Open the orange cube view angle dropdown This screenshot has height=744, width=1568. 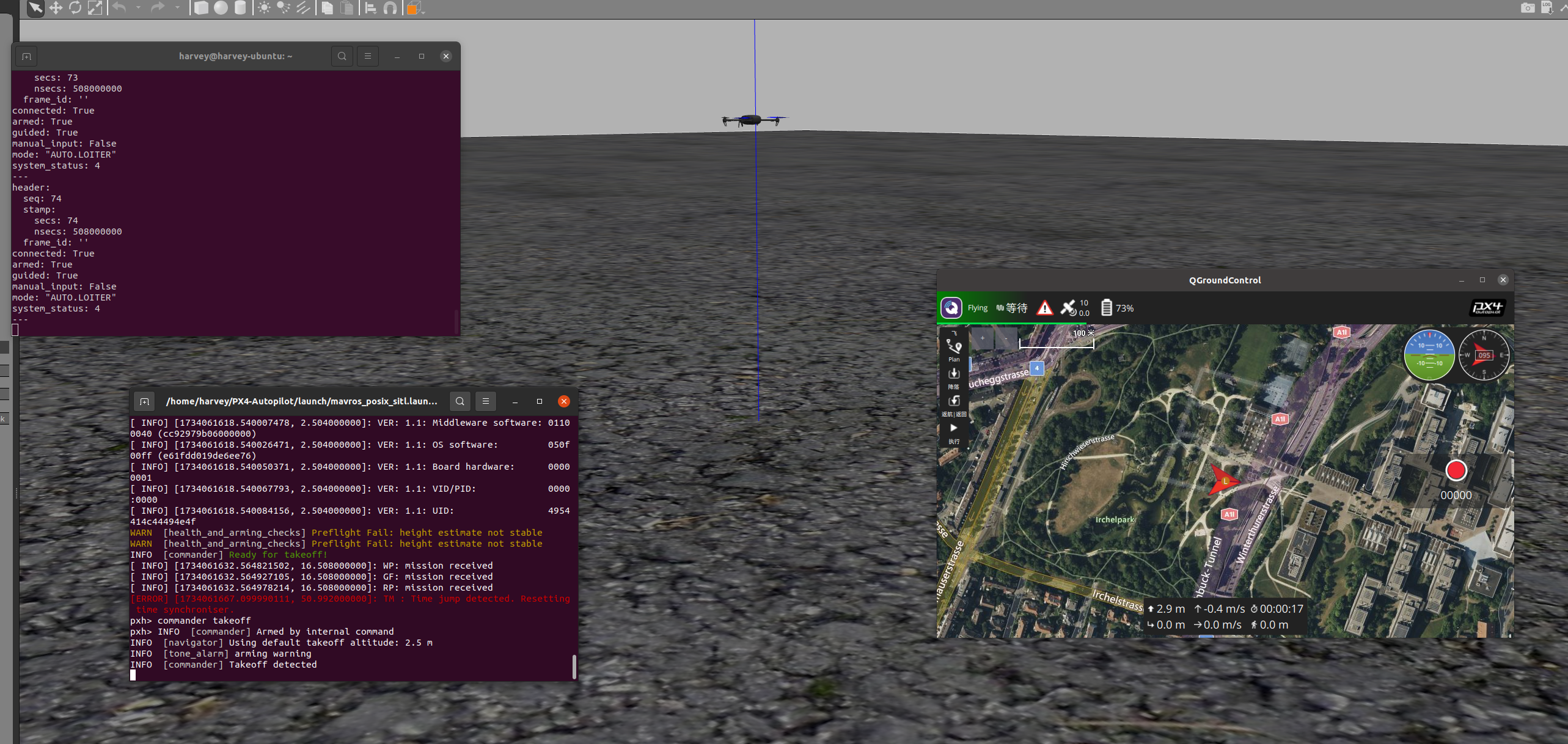pos(416,8)
